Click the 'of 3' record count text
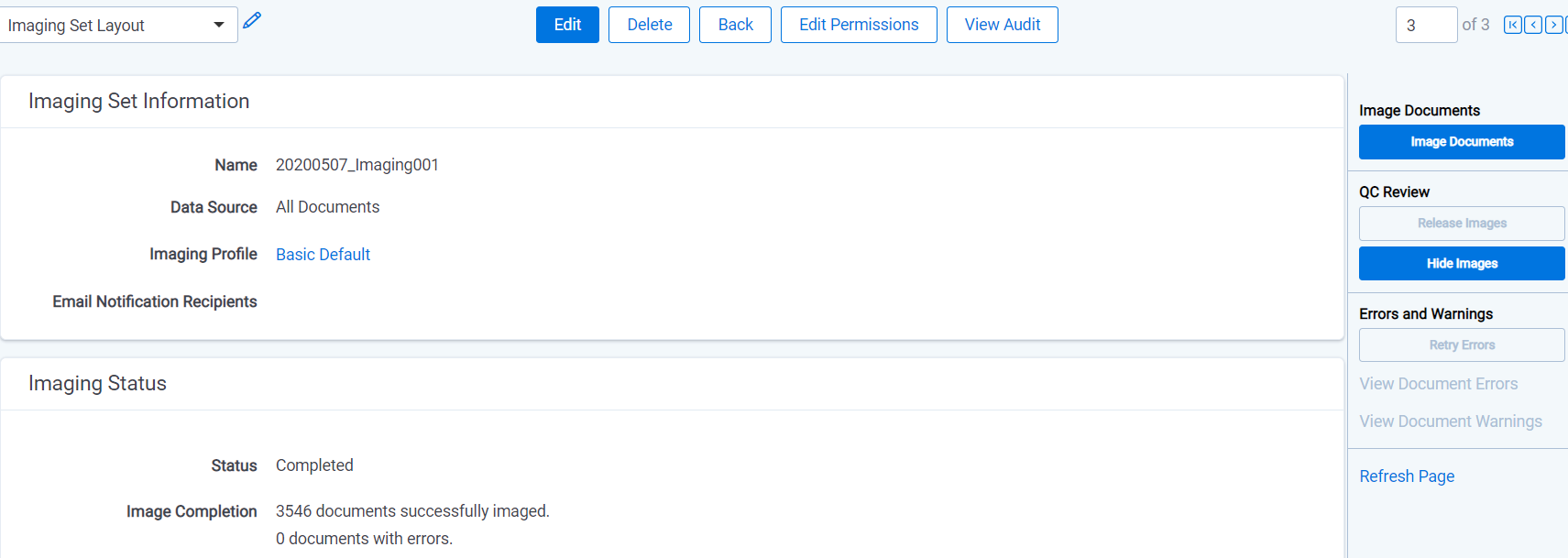 tap(1475, 25)
